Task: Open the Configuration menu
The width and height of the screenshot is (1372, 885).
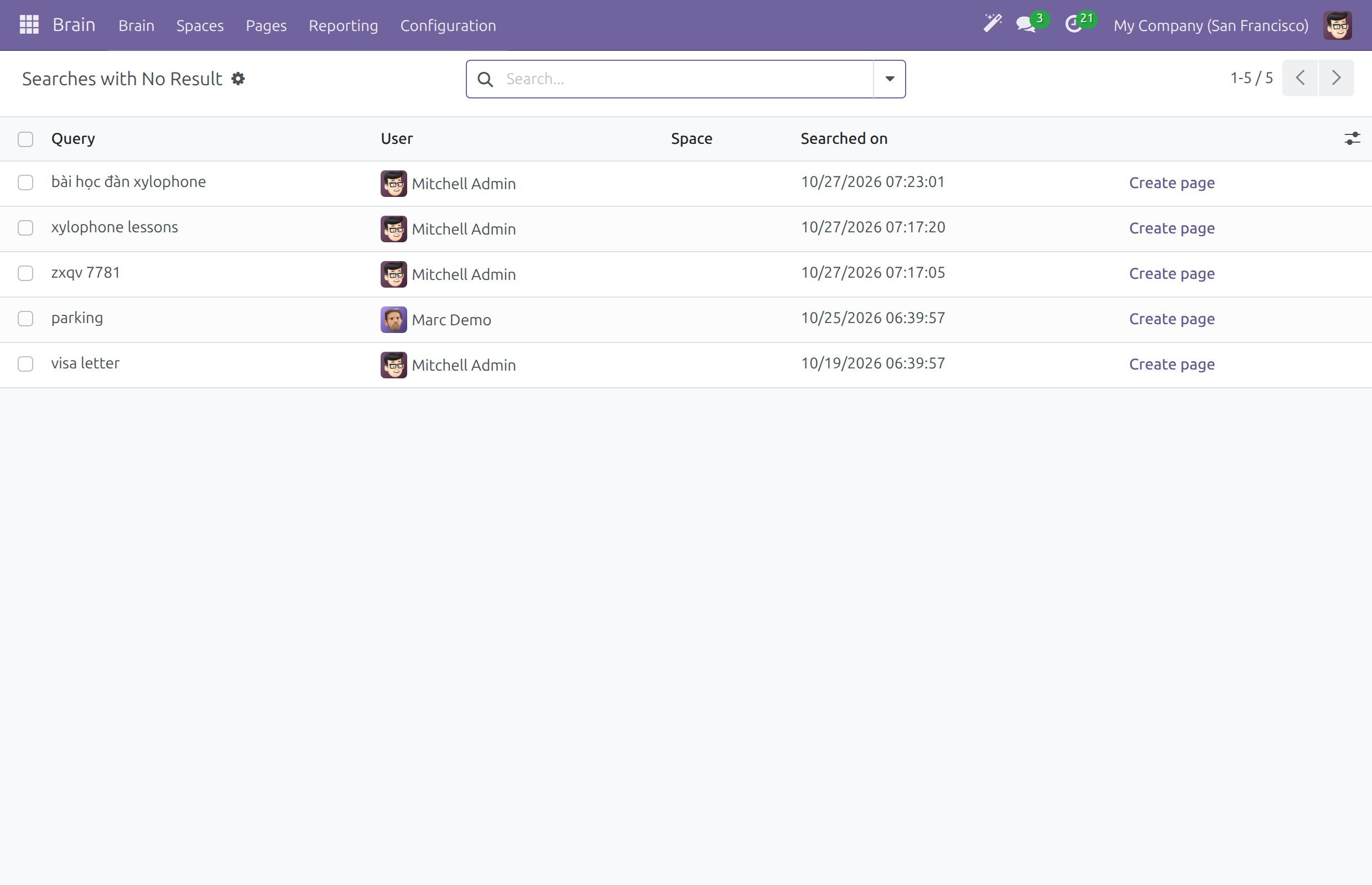Action: coord(448,25)
